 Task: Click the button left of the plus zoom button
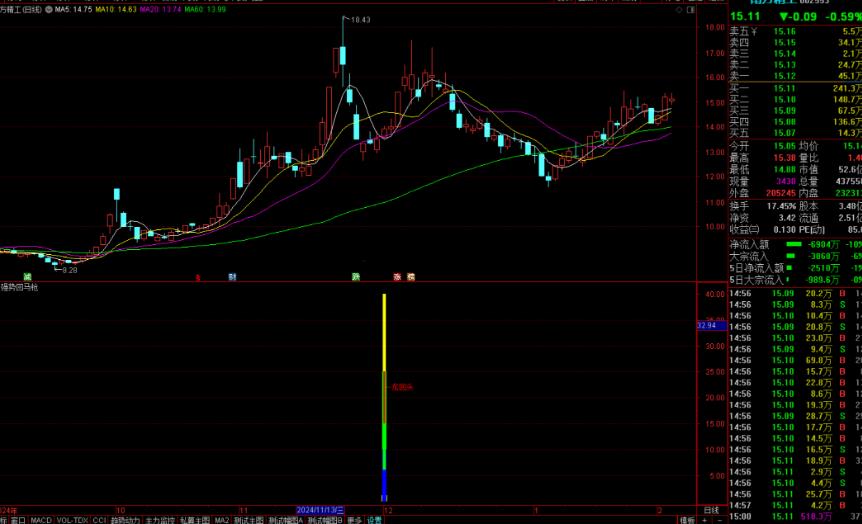pos(687,520)
